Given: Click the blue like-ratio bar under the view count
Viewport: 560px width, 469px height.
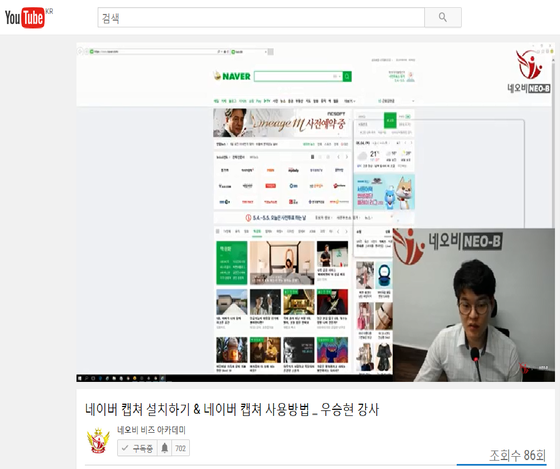Looking at the screenshot, I should point(501,465).
